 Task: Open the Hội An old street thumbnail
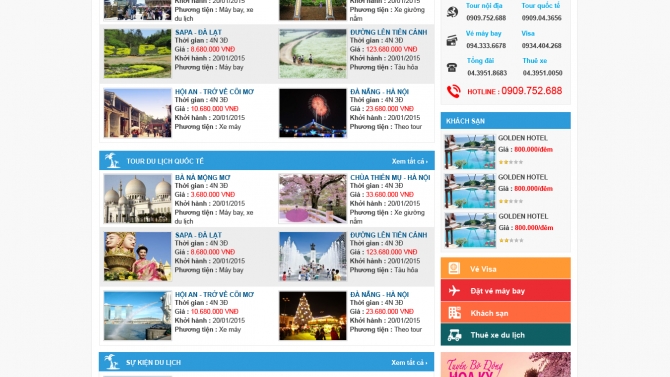(137, 113)
